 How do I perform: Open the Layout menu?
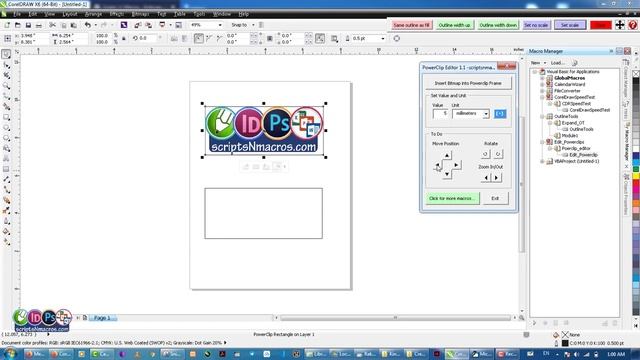[x=70, y=14]
